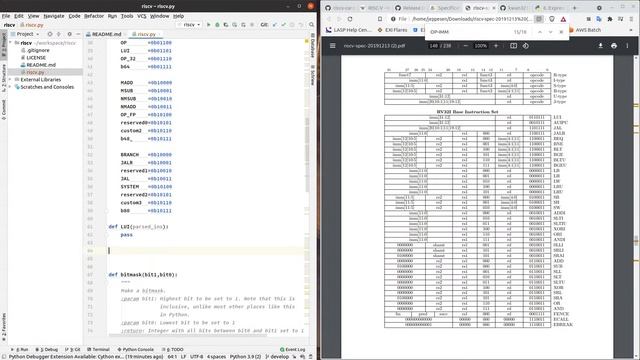Open the 4 spaces indent selector
This screenshot has height=360, width=640.
coord(216,357)
